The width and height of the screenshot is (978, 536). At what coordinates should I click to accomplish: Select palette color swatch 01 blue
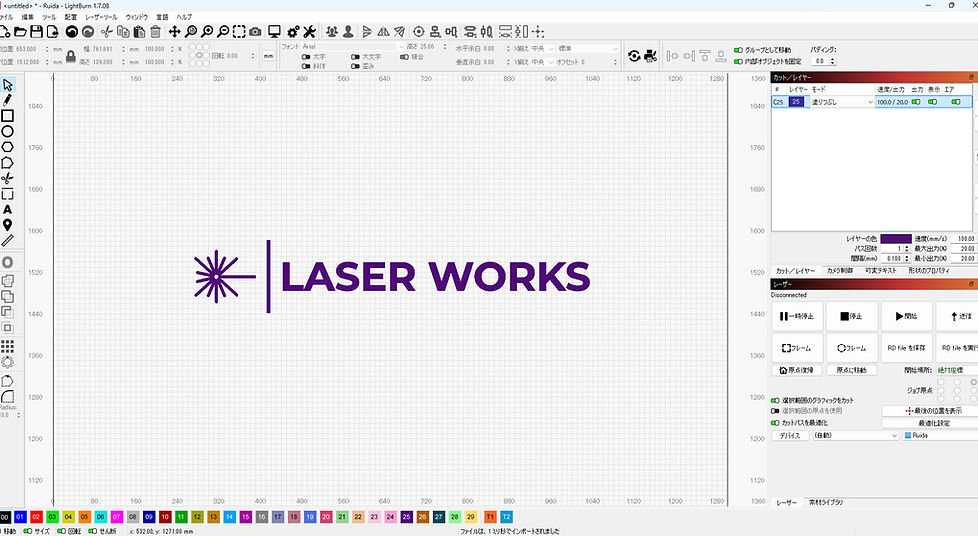(x=20, y=517)
